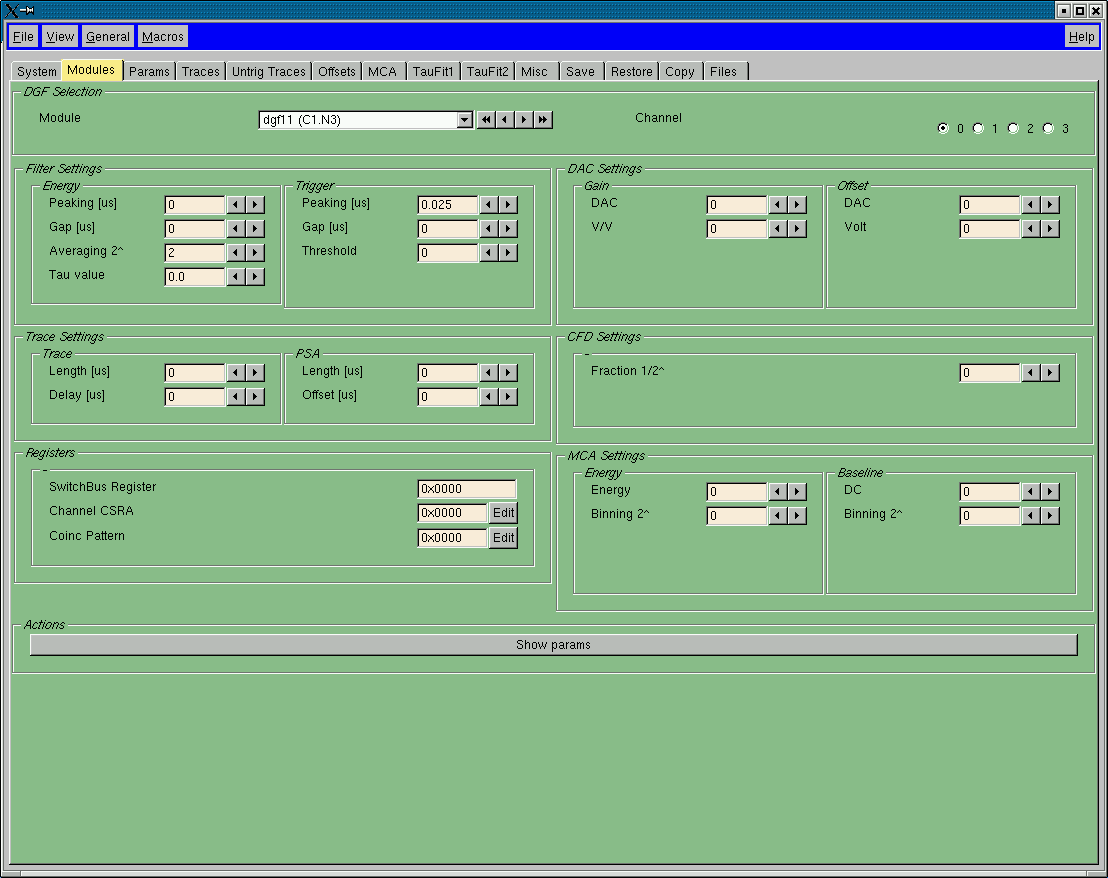The image size is (1108, 878).
Task: Go to previous module arrow button
Action: [505, 119]
